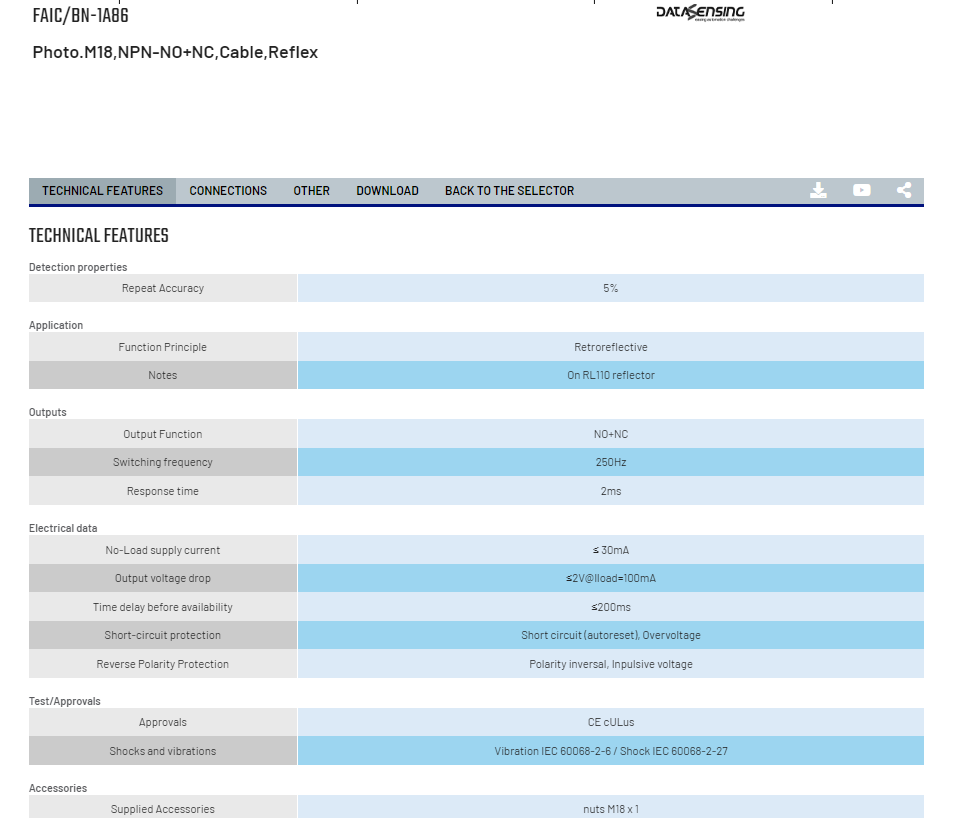Select the Output voltage drop label
This screenshot has width=961, height=818.
point(162,578)
